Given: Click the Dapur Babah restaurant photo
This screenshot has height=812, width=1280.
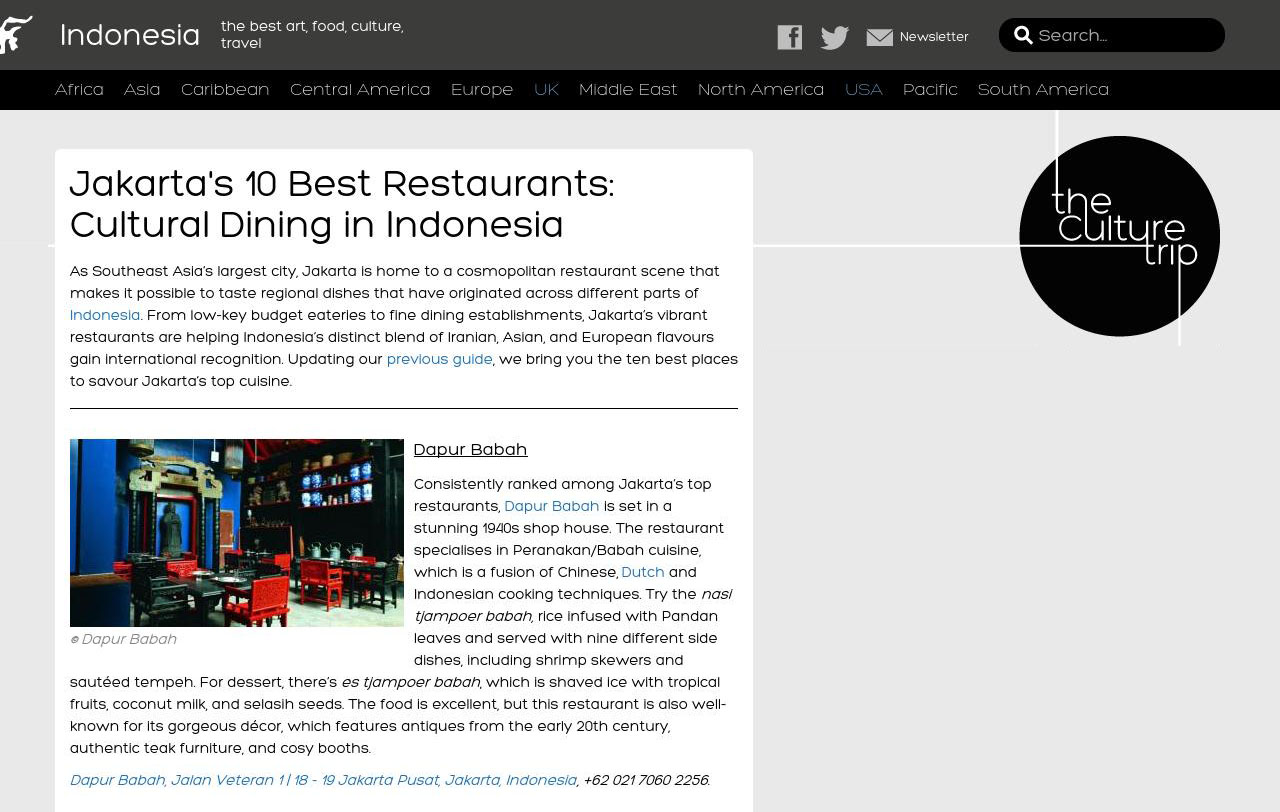Looking at the screenshot, I should [237, 533].
